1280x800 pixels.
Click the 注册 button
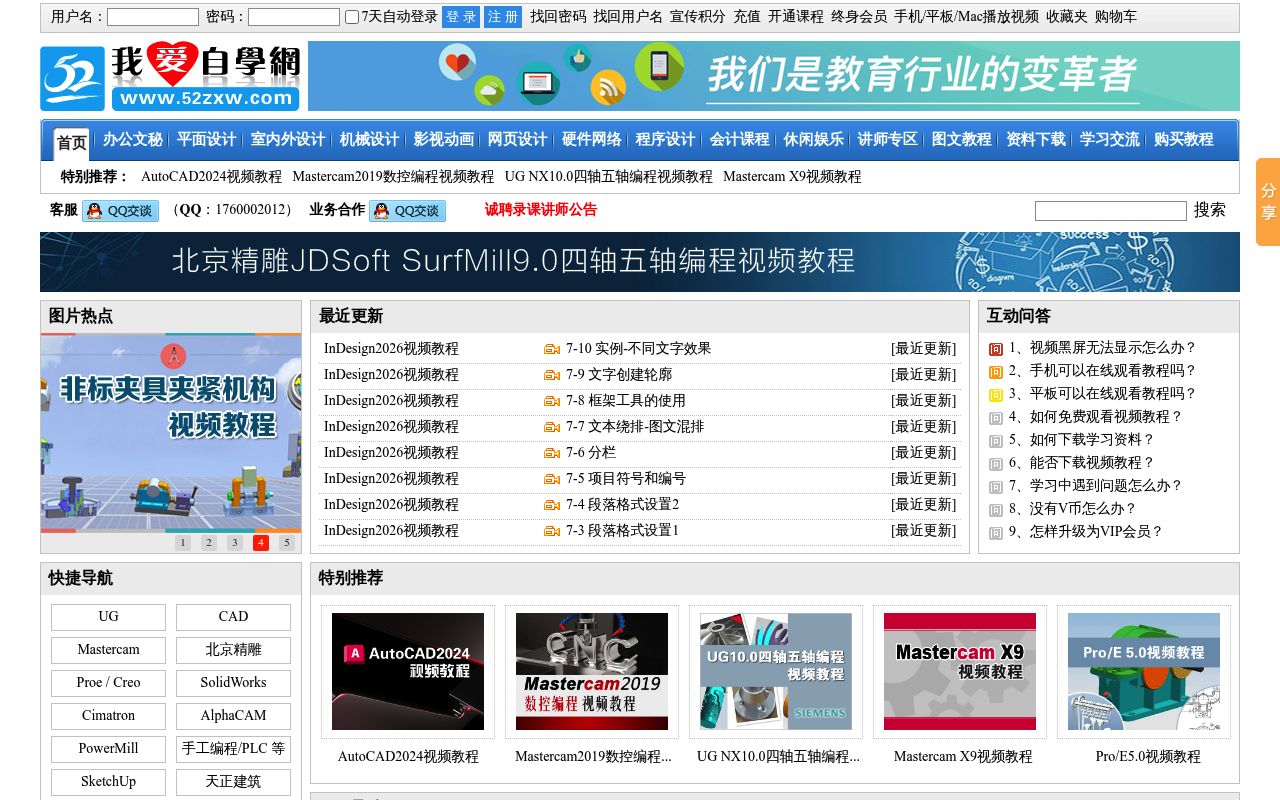pos(503,17)
